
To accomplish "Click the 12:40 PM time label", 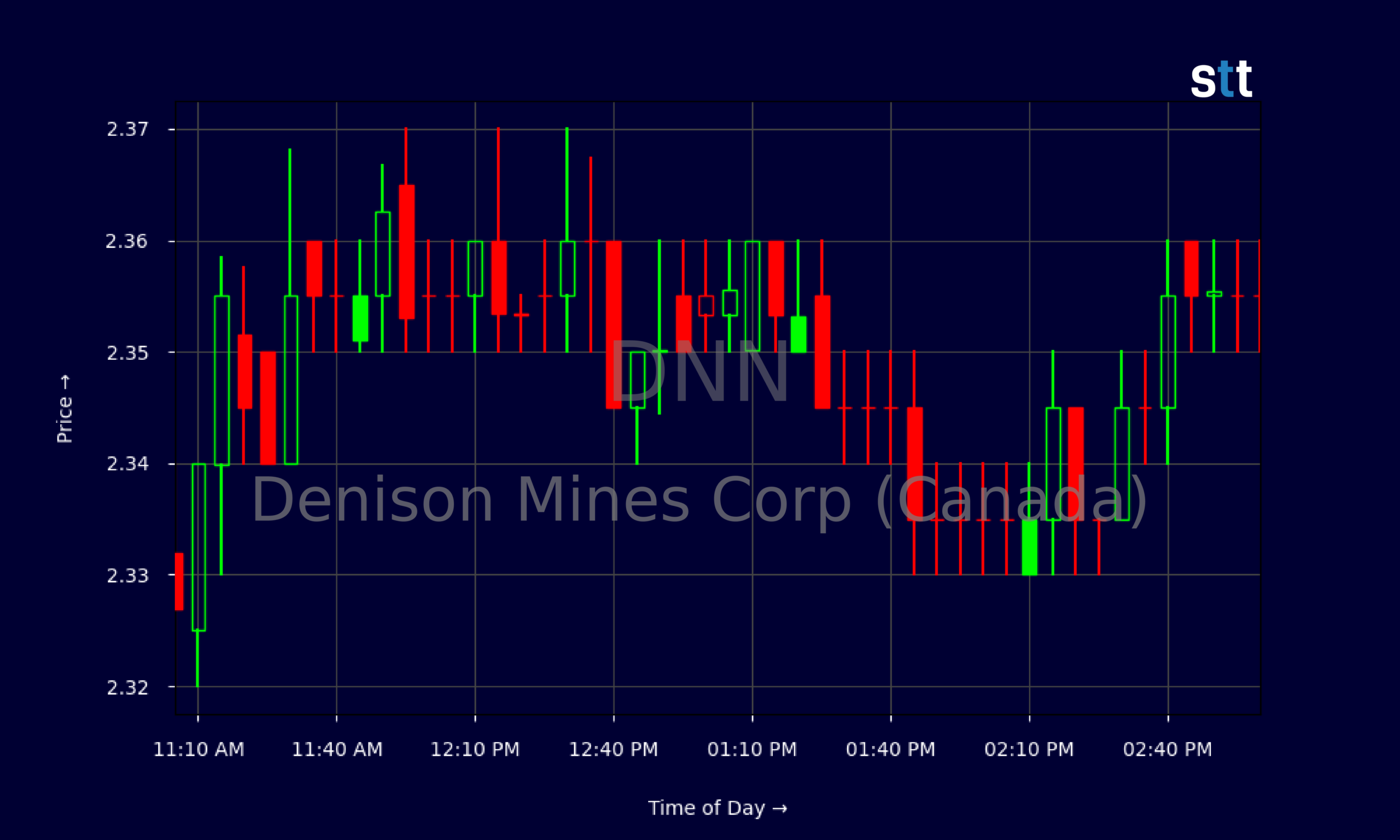I will (x=614, y=749).
